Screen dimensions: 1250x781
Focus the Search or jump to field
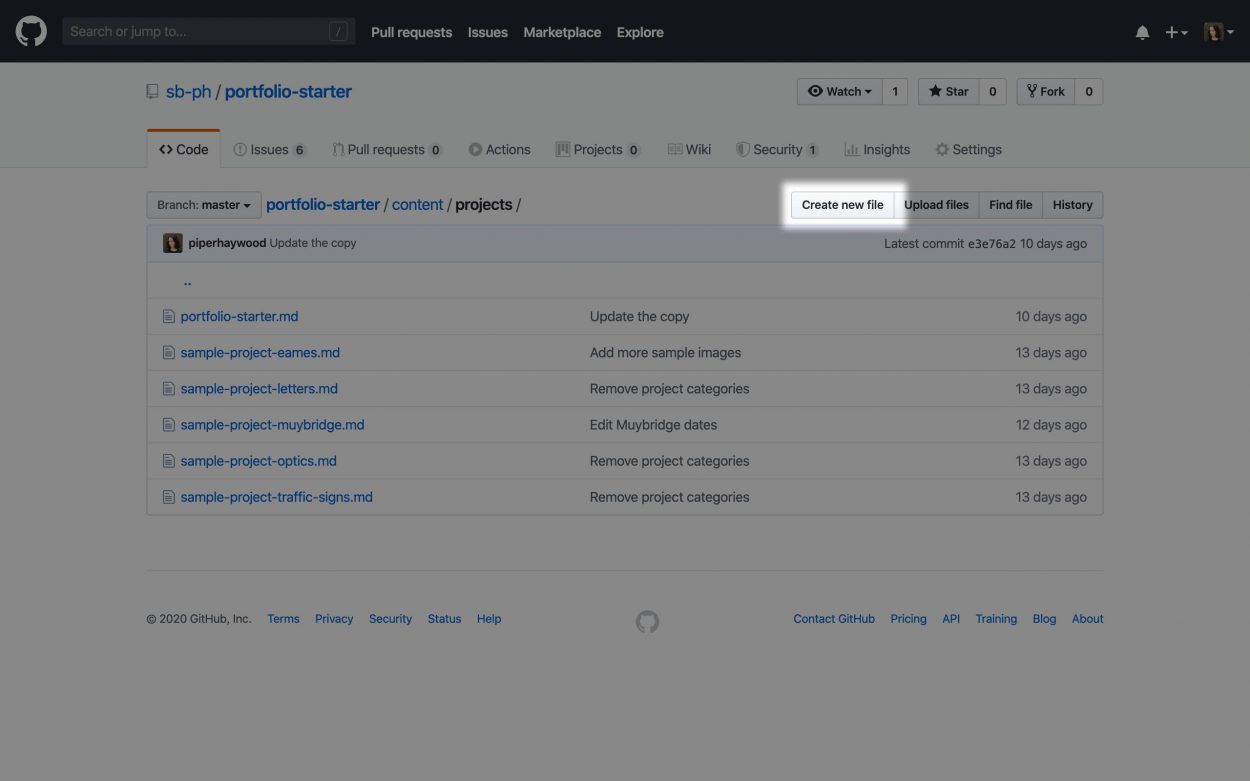click(209, 32)
